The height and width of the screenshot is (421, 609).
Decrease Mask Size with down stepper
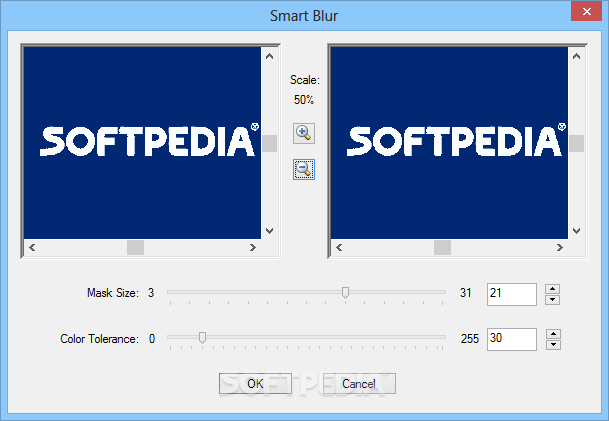pyautogui.click(x=552, y=299)
